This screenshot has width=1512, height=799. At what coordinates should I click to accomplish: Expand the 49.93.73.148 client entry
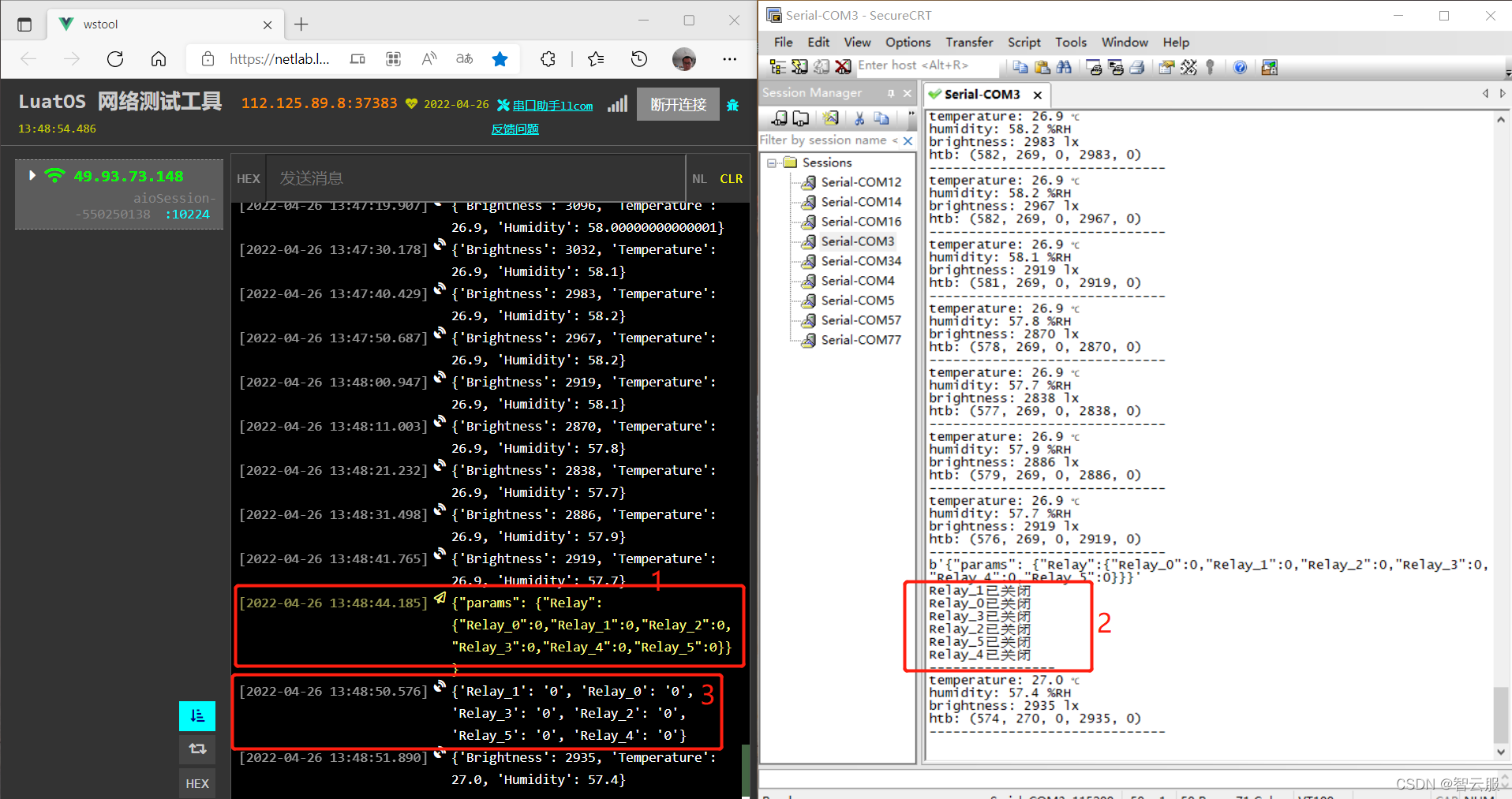(x=32, y=175)
